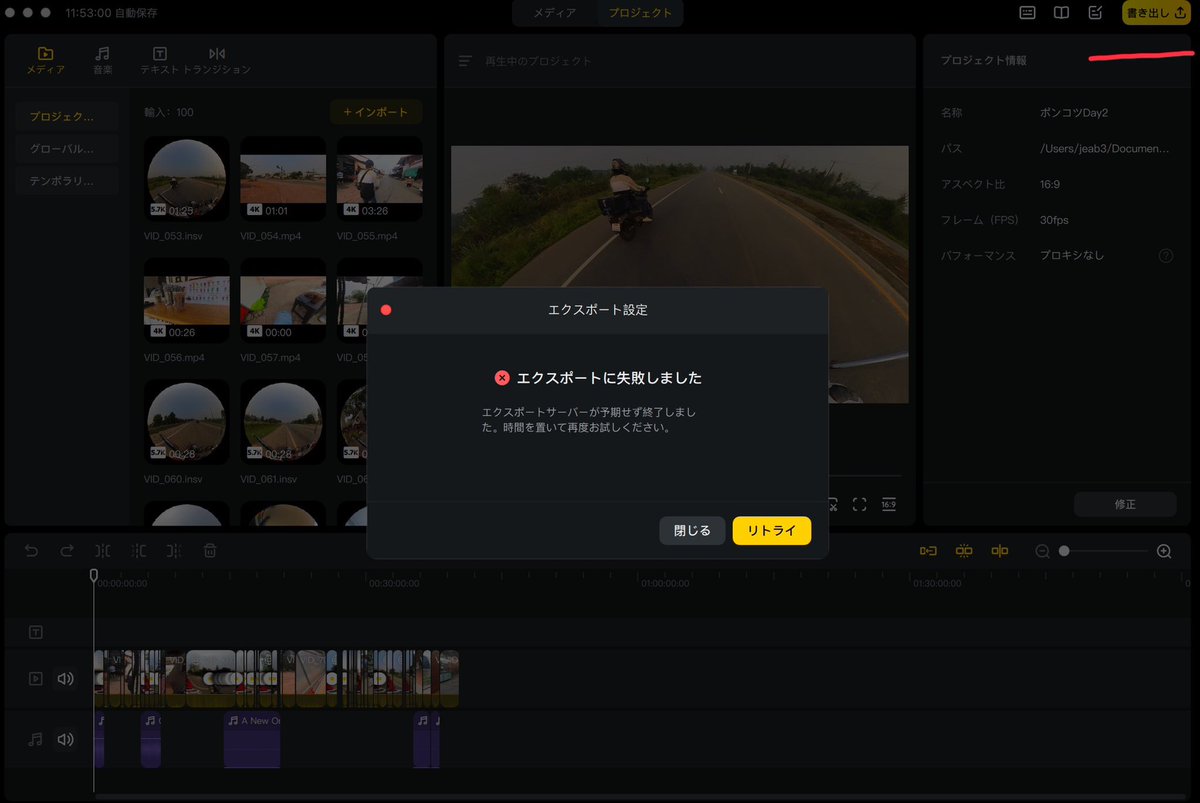The width and height of the screenshot is (1200, 803).
Task: Click the timeline zoom slider handle
Action: (1064, 551)
